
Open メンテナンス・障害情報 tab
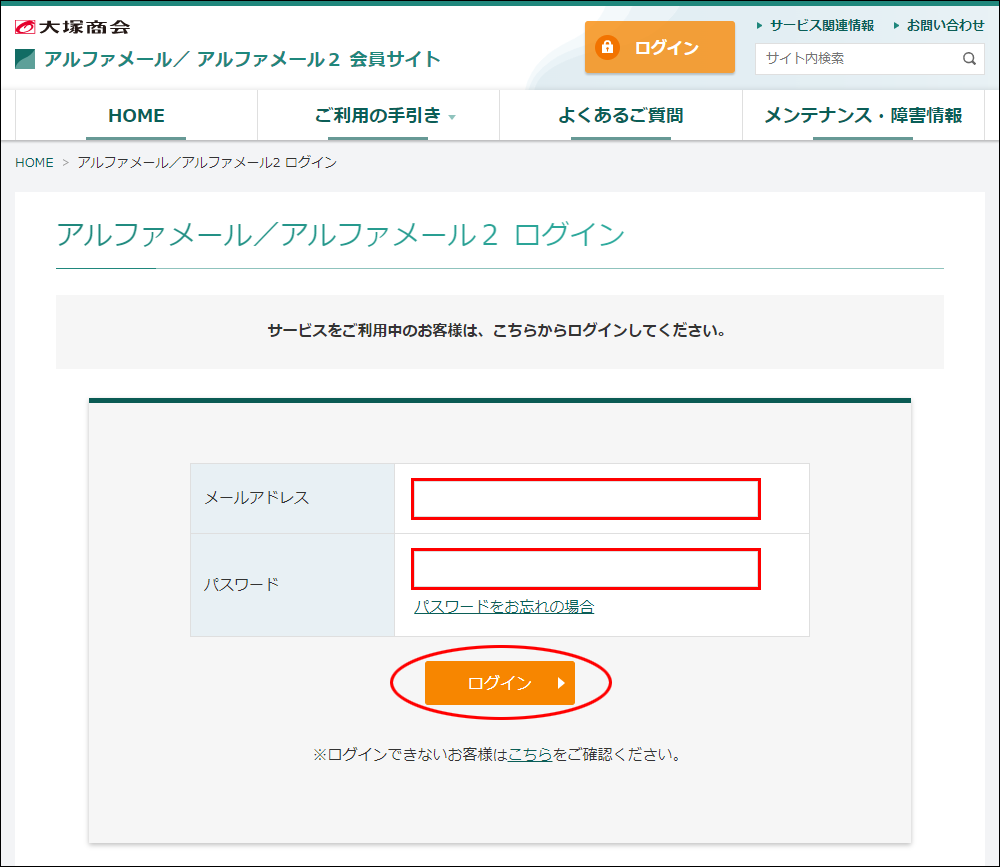coord(863,115)
